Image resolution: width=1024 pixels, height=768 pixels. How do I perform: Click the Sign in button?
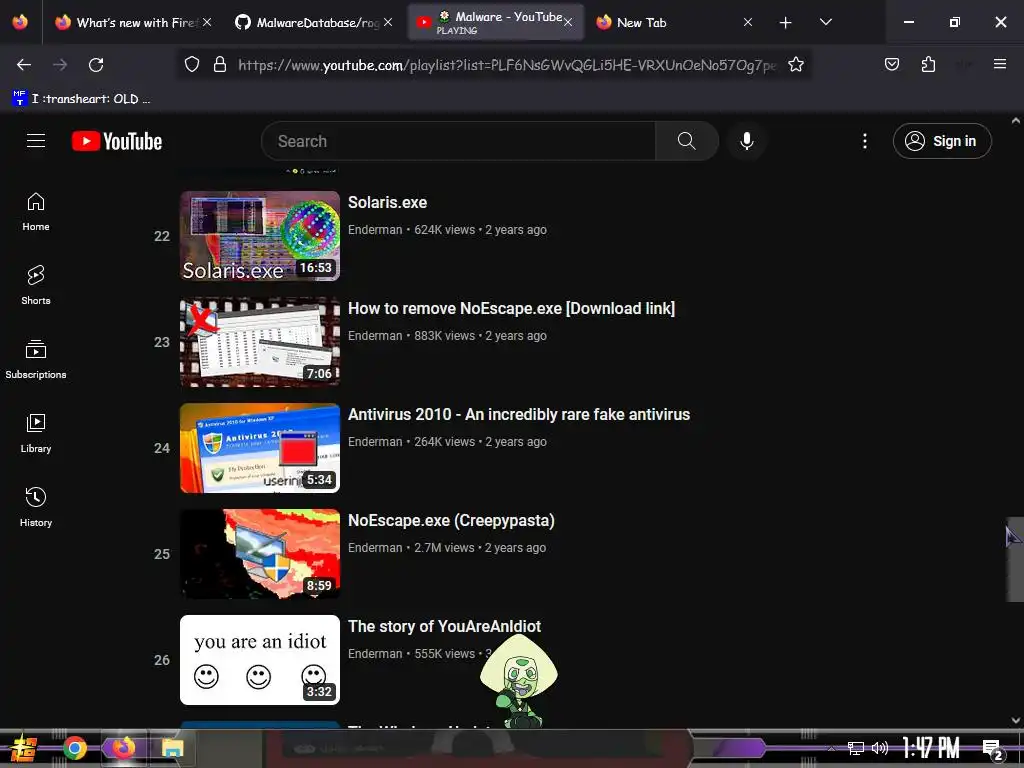[x=942, y=141]
